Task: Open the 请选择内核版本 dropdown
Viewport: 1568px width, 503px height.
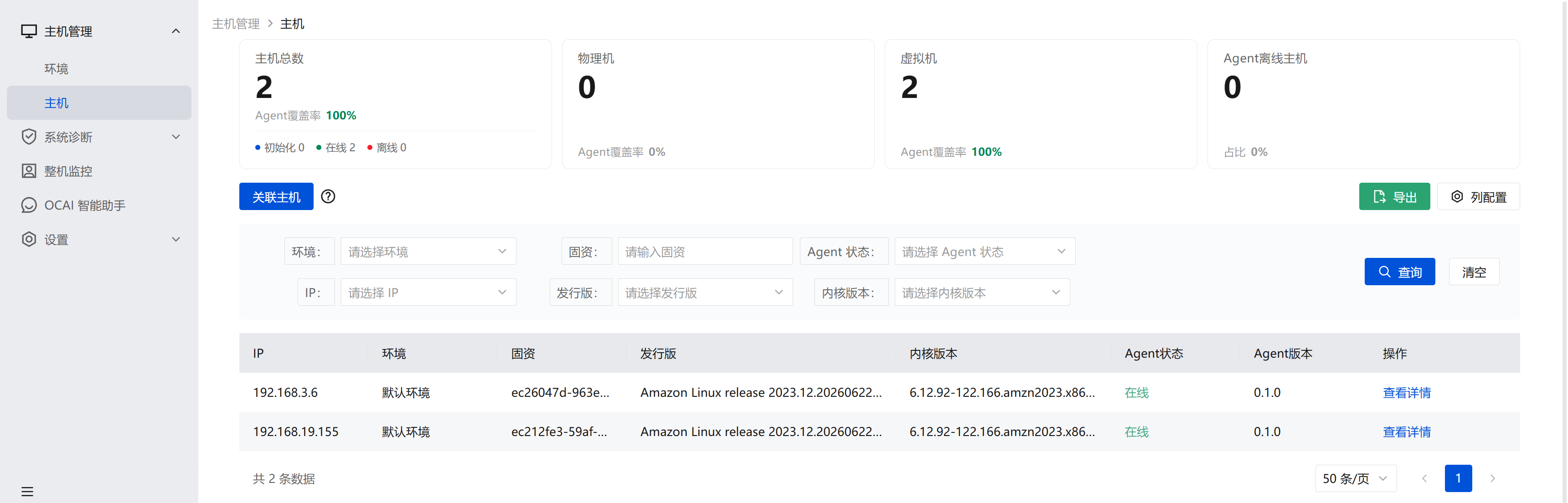Action: pos(982,293)
